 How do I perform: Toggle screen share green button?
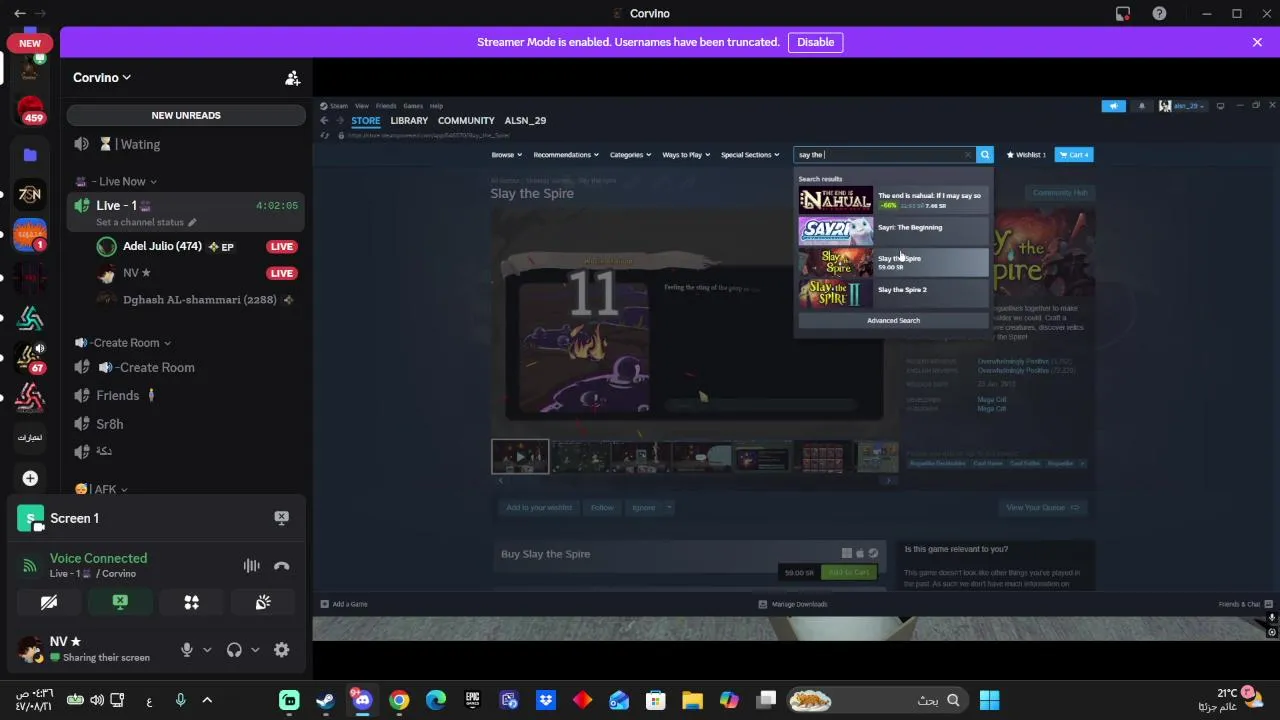(120, 602)
